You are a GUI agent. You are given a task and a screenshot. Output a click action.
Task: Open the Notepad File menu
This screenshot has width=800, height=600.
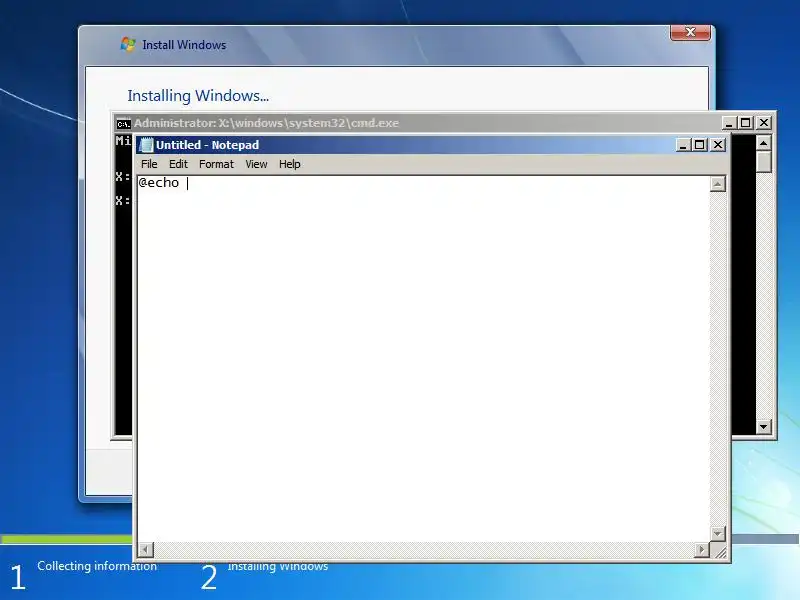click(149, 164)
